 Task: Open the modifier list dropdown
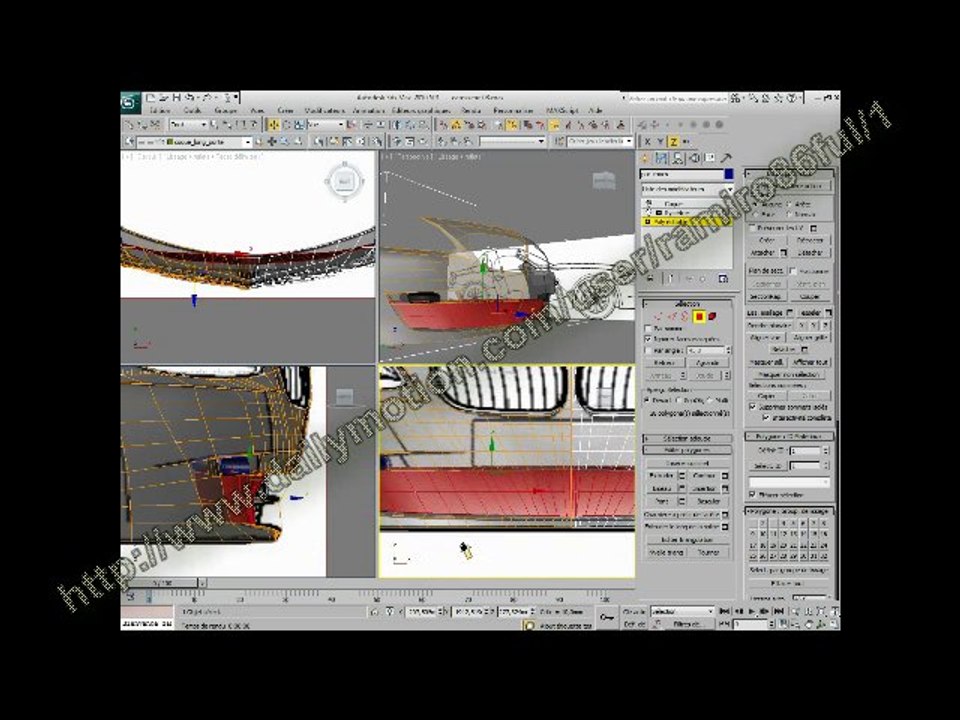coord(686,189)
